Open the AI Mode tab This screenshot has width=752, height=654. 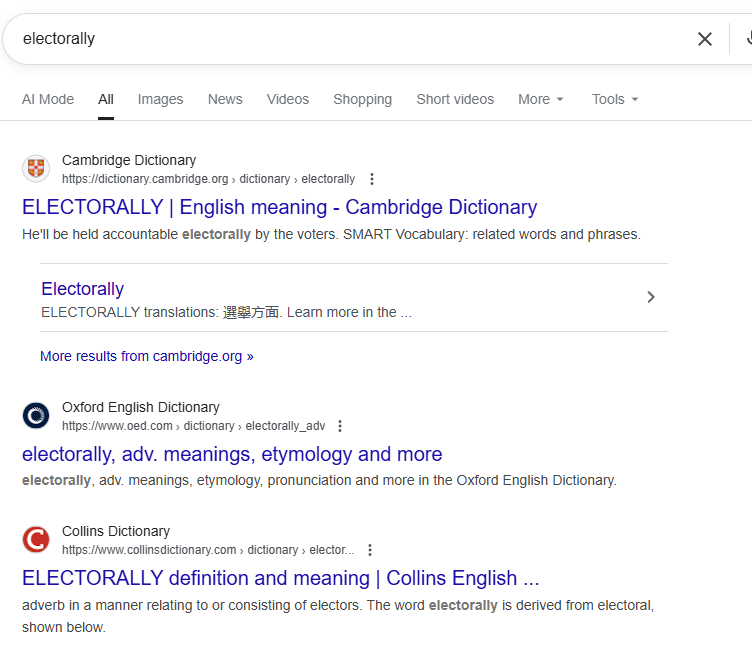pyautogui.click(x=48, y=99)
